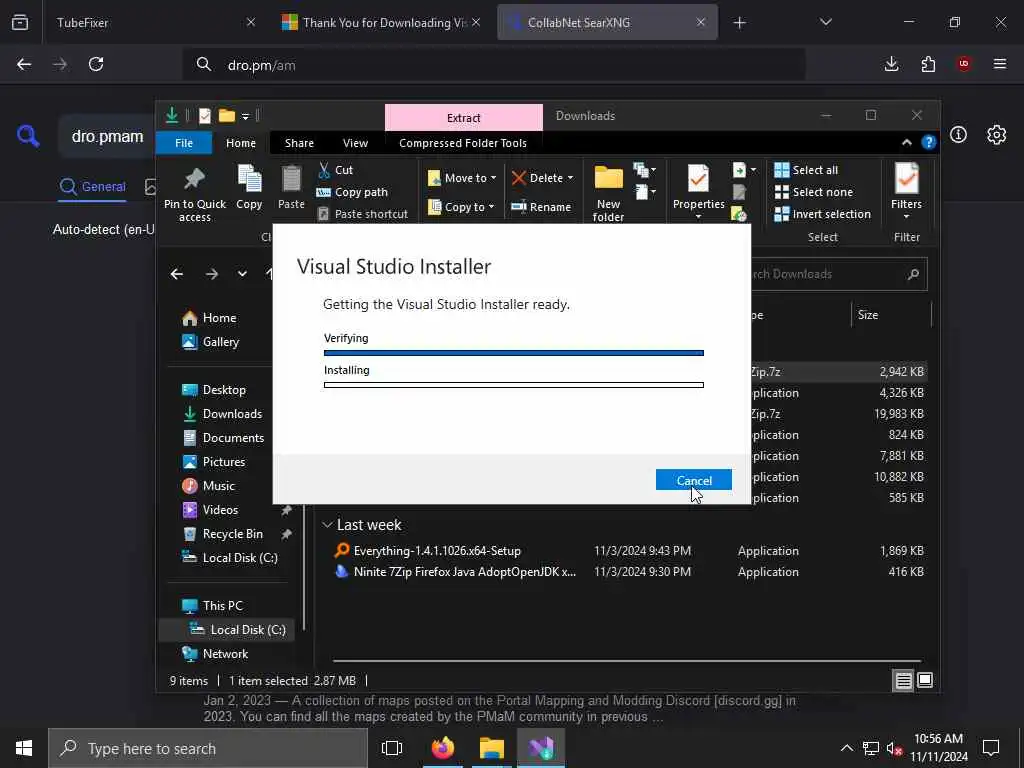Click the Explorer forward arrow
This screenshot has height=768, width=1024.
pyautogui.click(x=212, y=274)
